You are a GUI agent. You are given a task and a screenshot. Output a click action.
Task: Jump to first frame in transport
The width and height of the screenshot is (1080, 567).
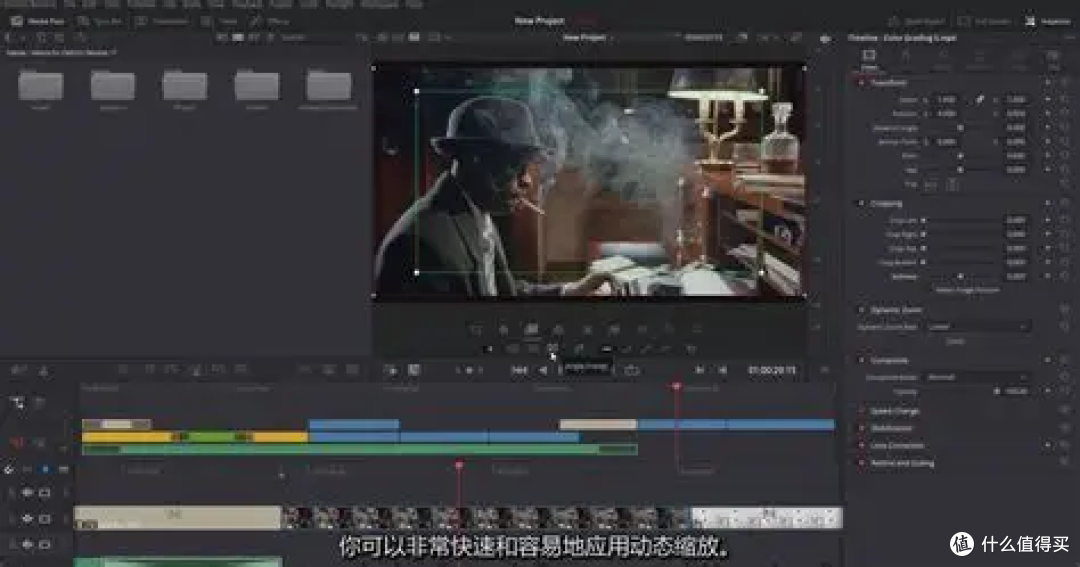pos(519,371)
